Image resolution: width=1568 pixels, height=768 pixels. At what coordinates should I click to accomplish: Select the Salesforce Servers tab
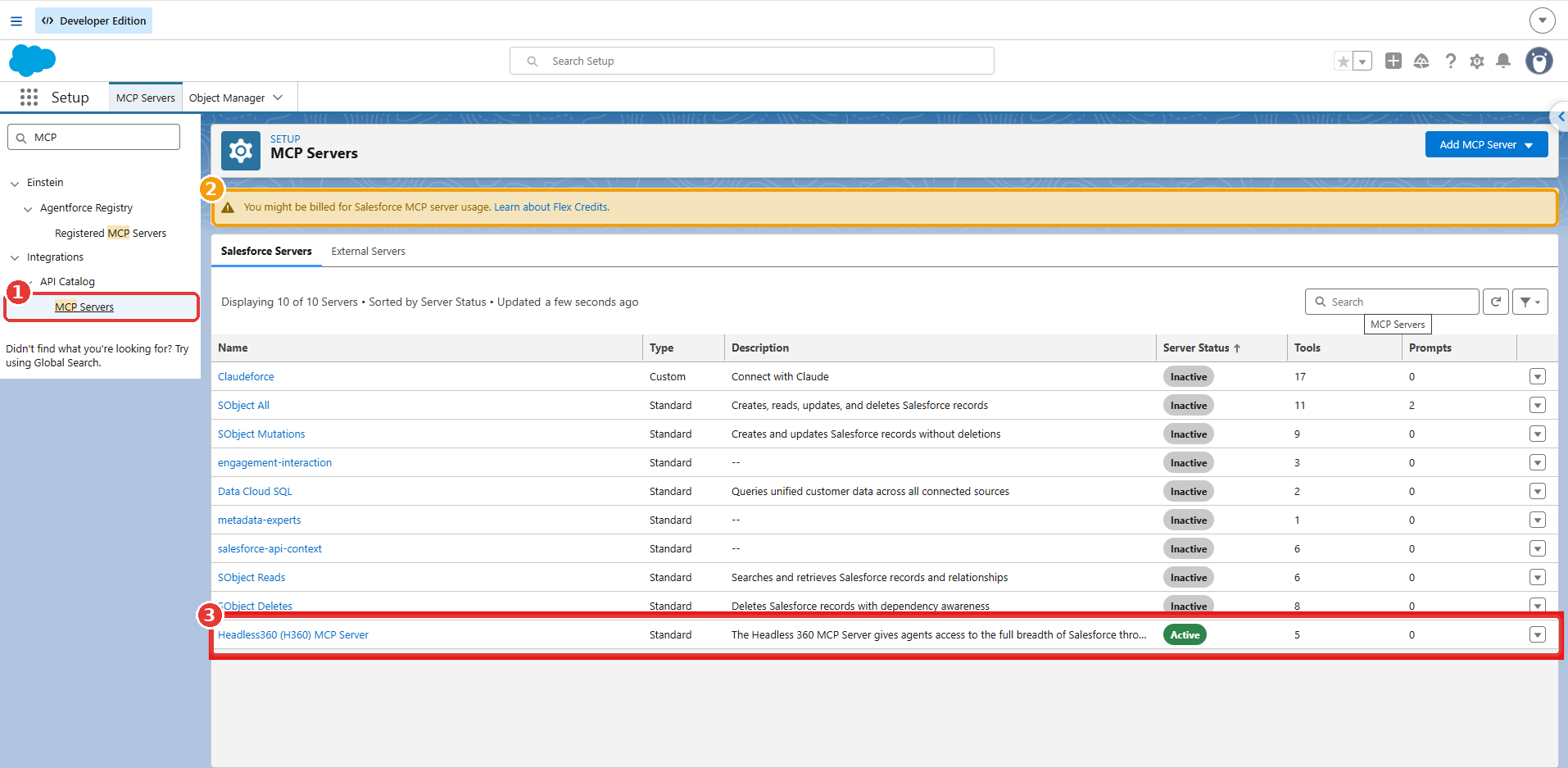pos(266,251)
